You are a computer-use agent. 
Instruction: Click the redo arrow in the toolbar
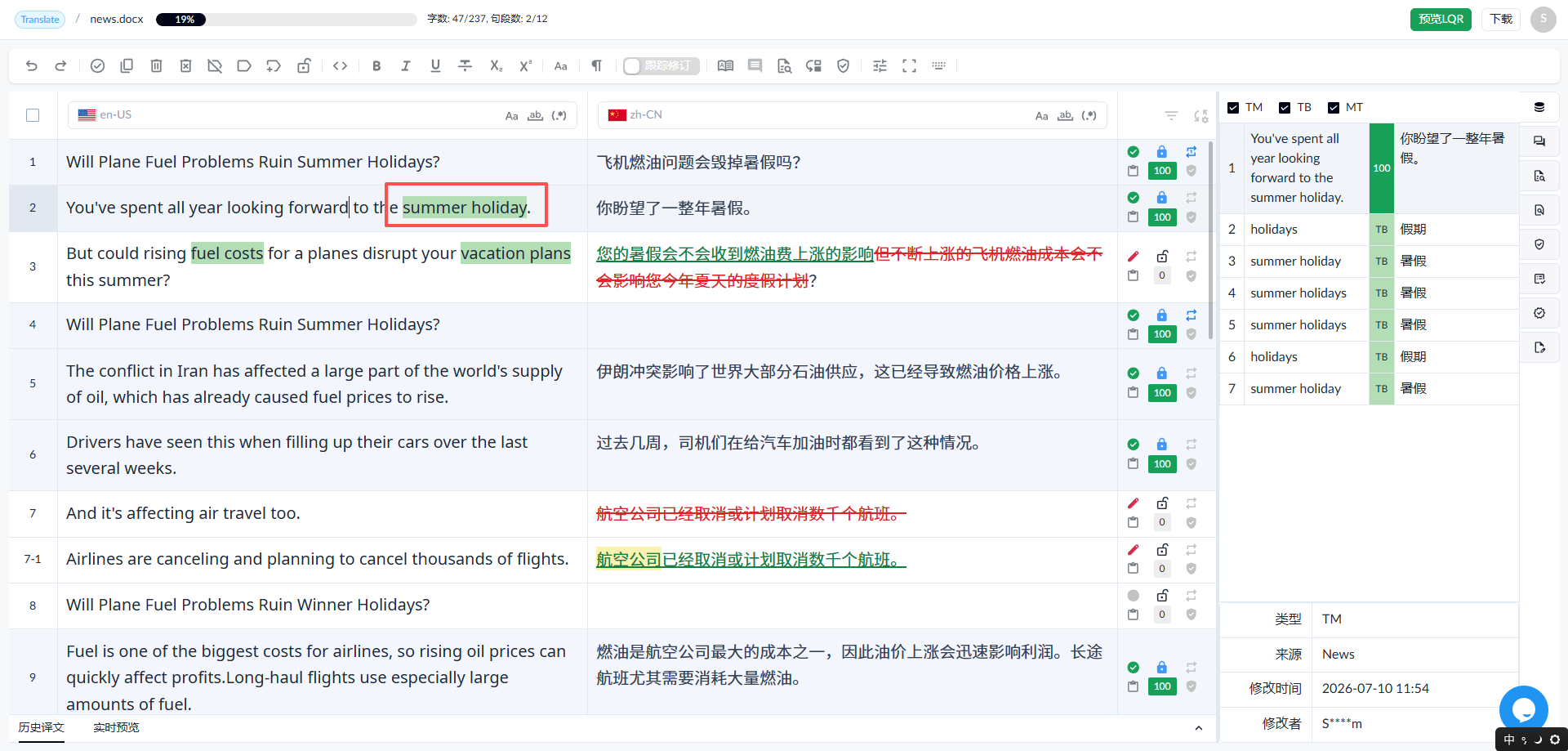60,66
